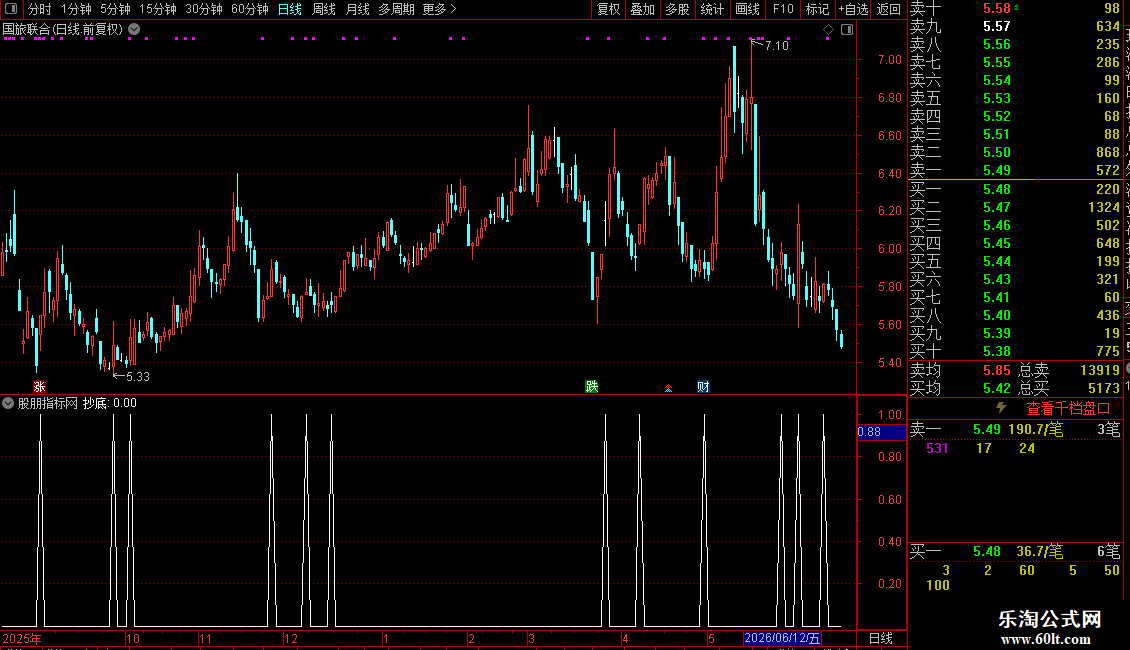Click the 卖均 5.85 value

[997, 370]
